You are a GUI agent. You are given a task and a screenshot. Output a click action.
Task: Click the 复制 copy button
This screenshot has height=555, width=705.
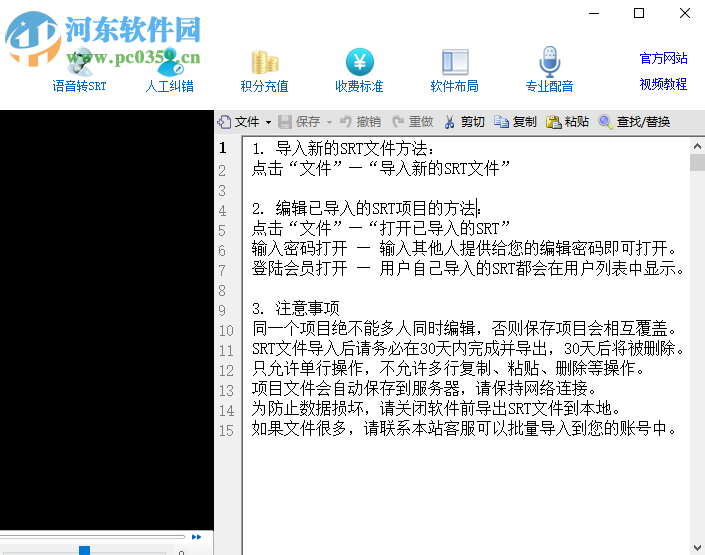[x=515, y=122]
